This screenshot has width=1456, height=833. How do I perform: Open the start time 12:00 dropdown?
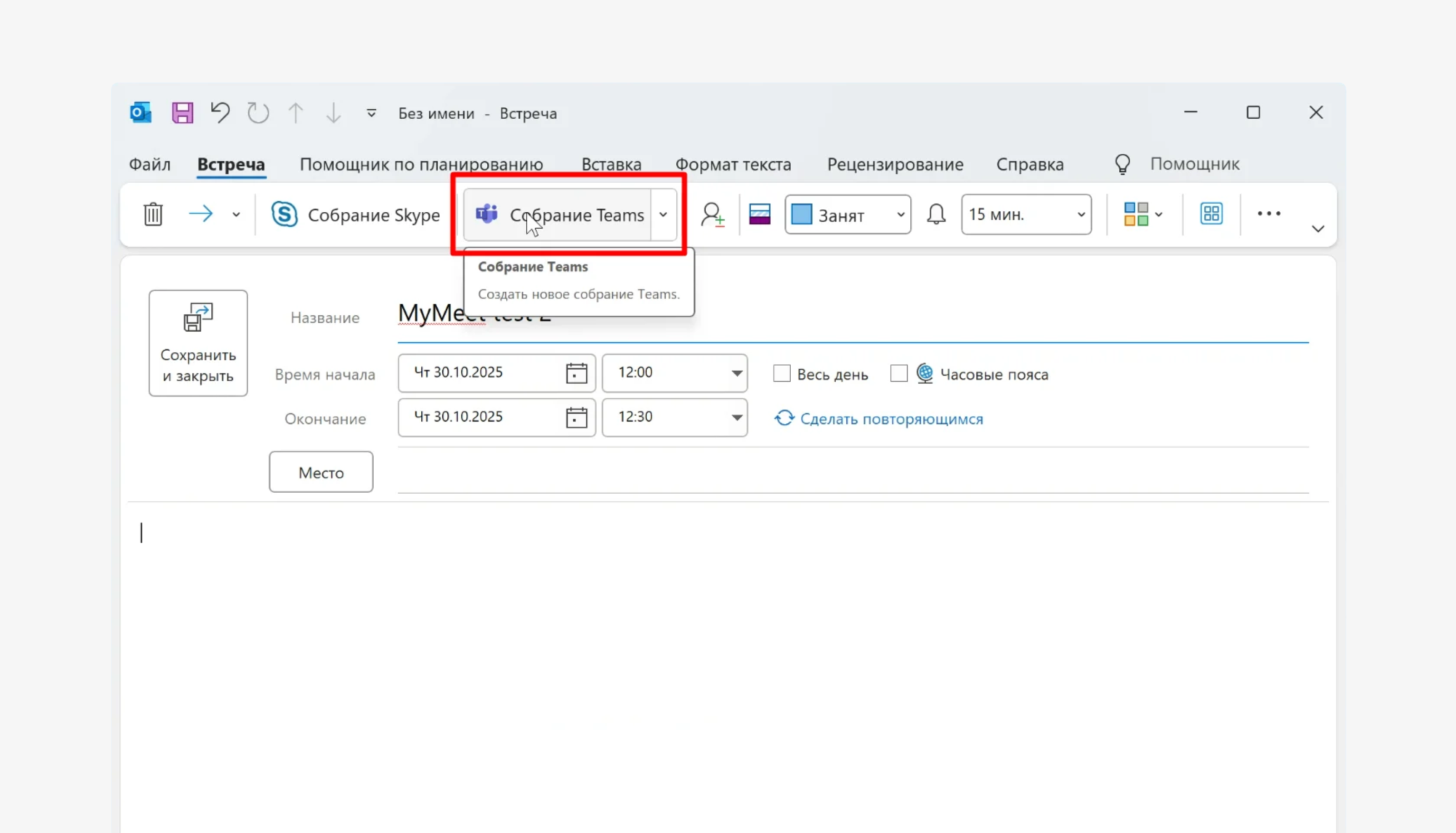click(x=737, y=373)
